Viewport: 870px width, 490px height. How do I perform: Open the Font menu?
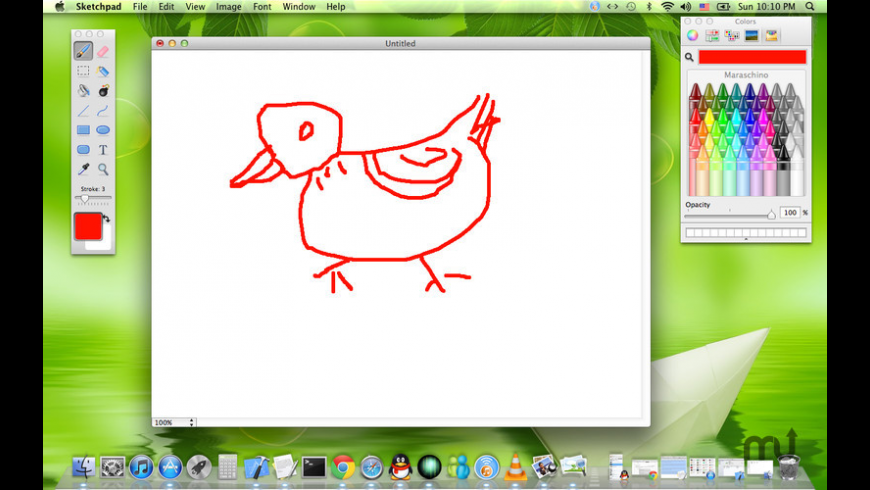(x=262, y=7)
